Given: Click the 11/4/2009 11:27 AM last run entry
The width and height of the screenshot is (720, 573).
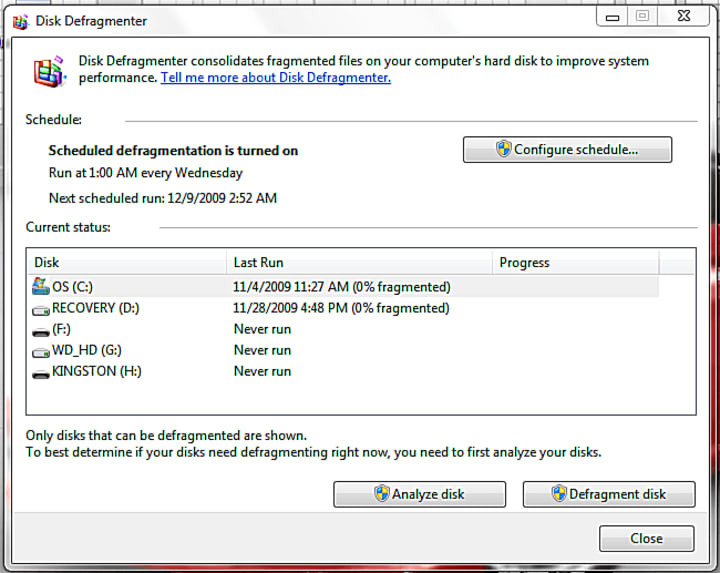Looking at the screenshot, I should pos(342,287).
